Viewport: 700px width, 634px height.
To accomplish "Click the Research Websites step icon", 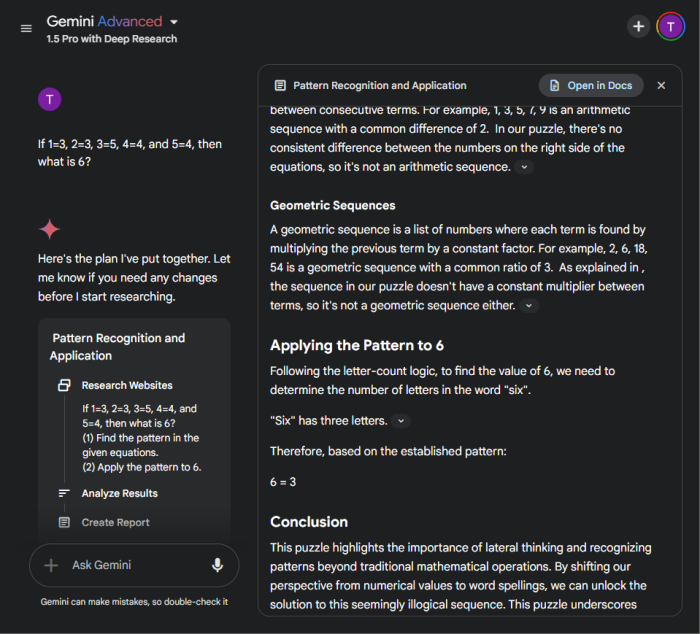I will (64, 385).
